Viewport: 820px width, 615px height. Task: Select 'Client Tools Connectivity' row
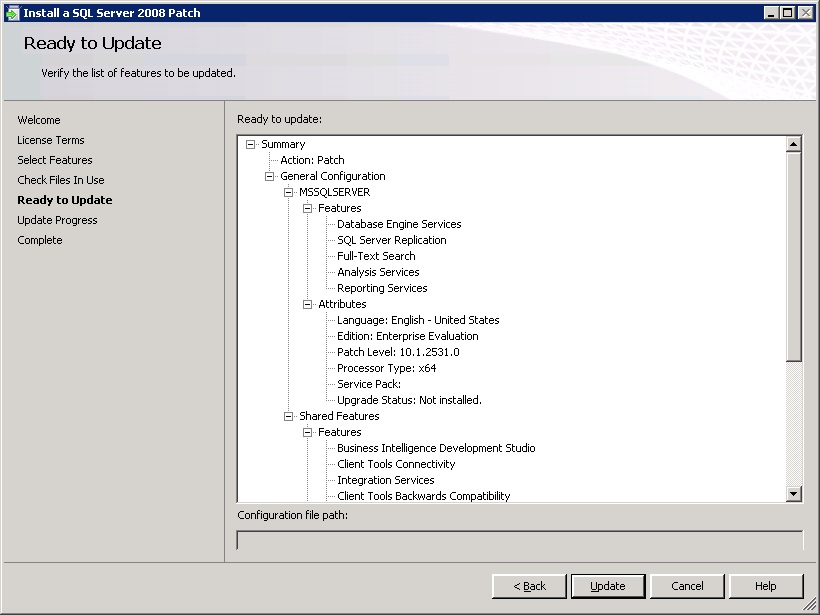click(396, 464)
